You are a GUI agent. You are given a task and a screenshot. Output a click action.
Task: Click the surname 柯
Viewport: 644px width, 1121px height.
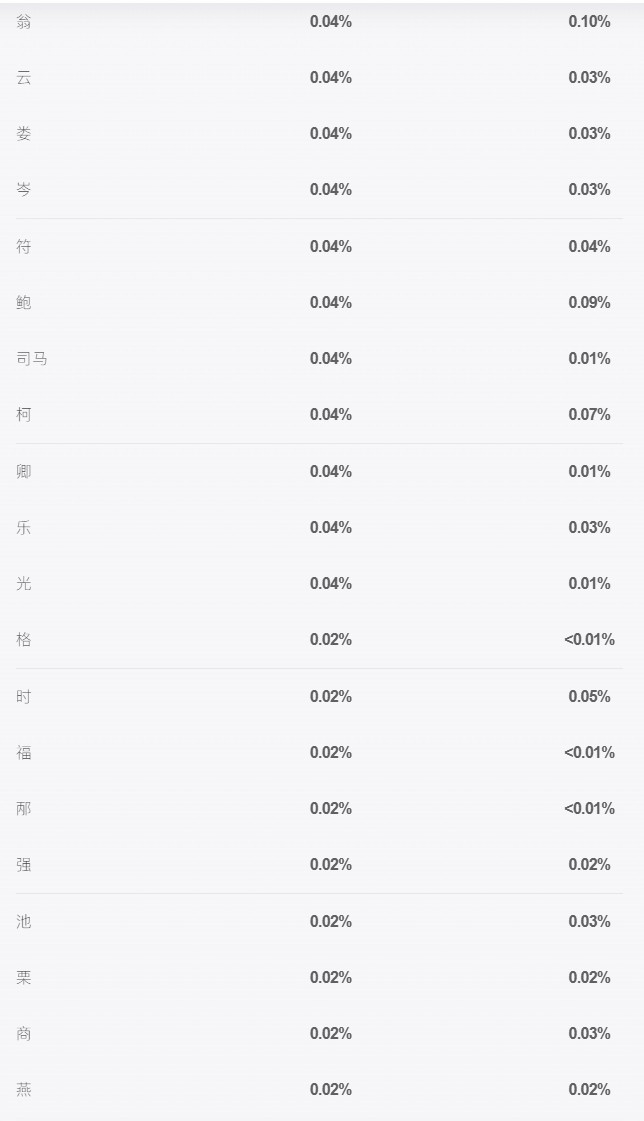(24, 415)
